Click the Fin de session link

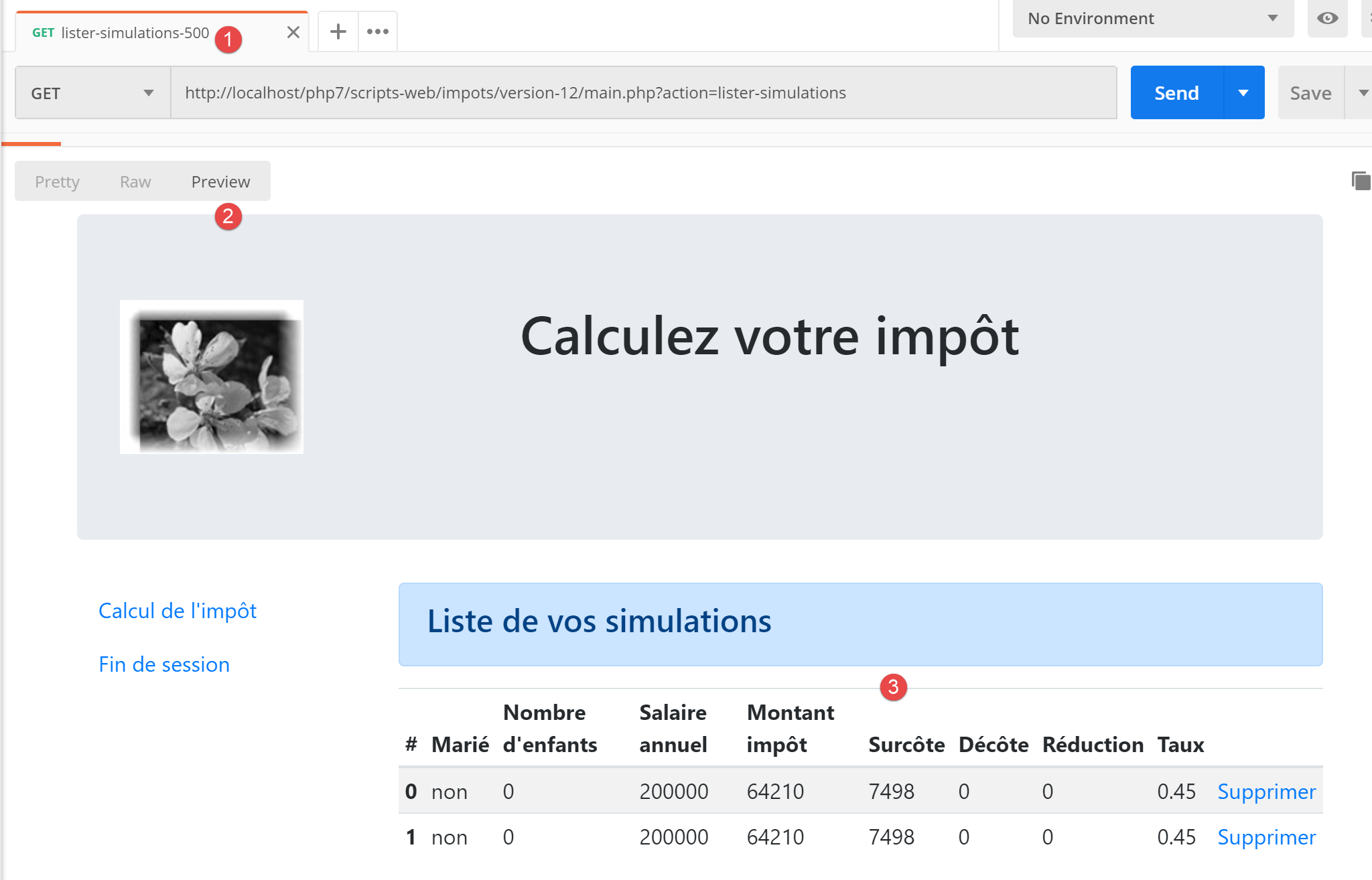164,664
